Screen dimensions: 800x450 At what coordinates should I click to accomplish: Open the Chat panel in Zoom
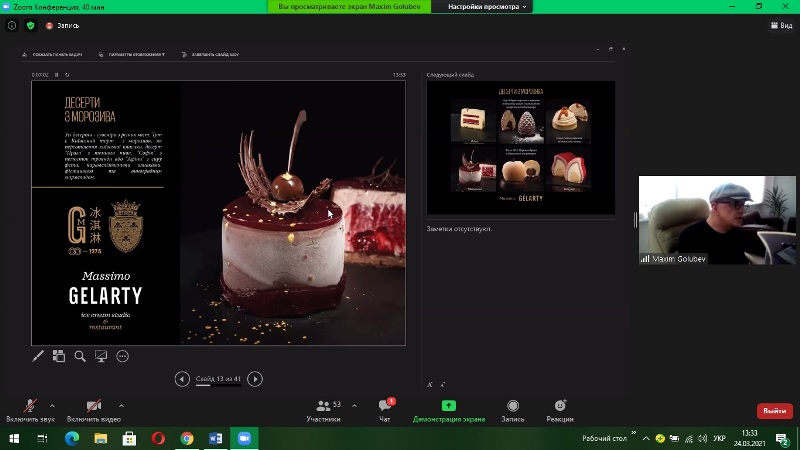pos(385,409)
